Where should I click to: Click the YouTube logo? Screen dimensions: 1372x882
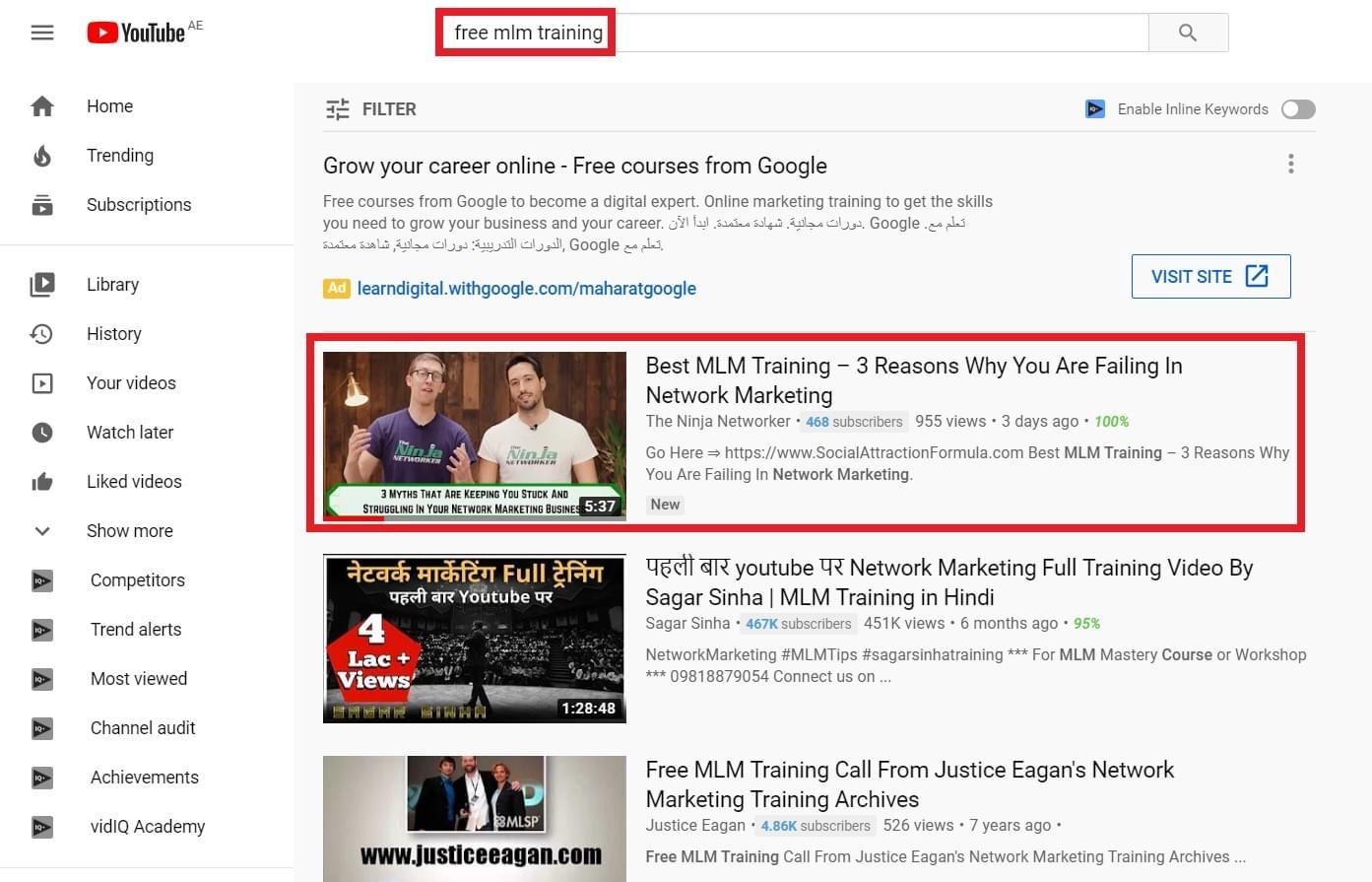click(x=136, y=33)
